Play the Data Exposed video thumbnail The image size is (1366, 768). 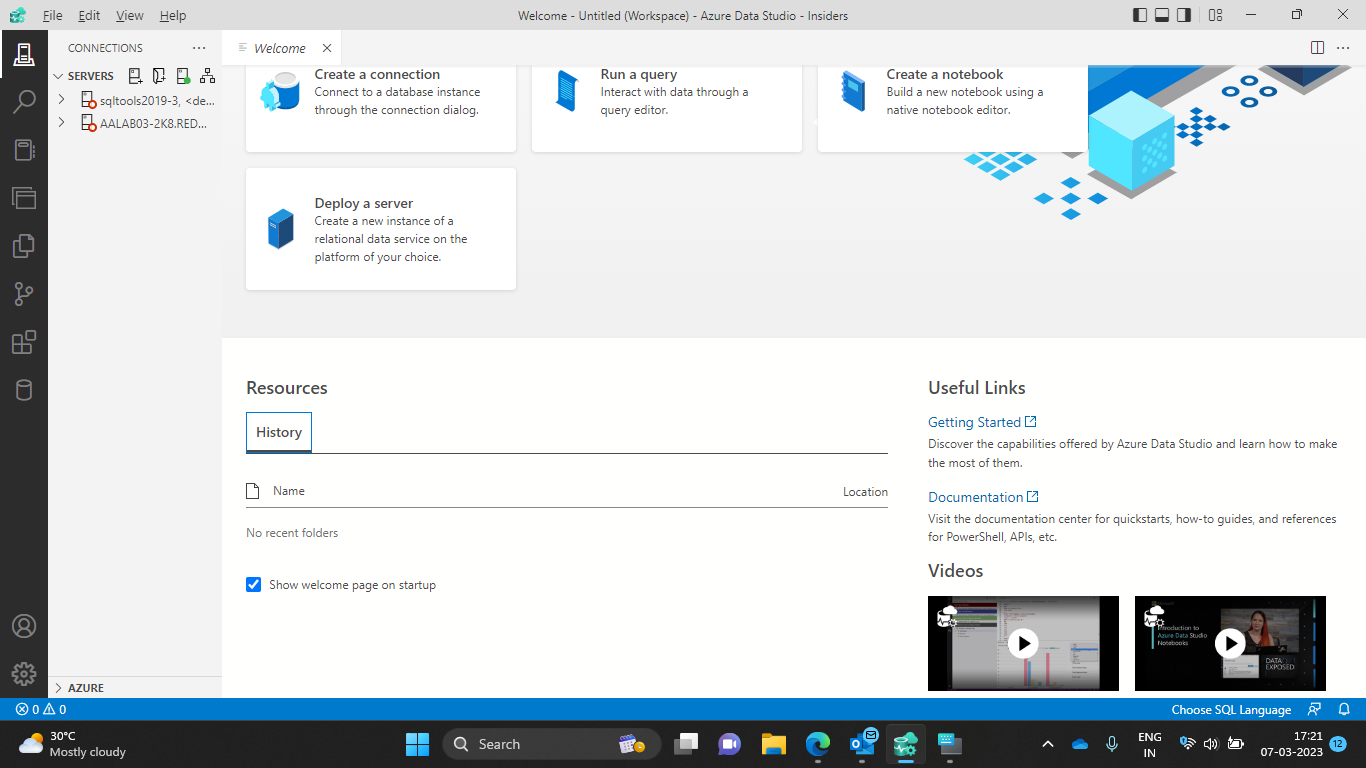1230,644
